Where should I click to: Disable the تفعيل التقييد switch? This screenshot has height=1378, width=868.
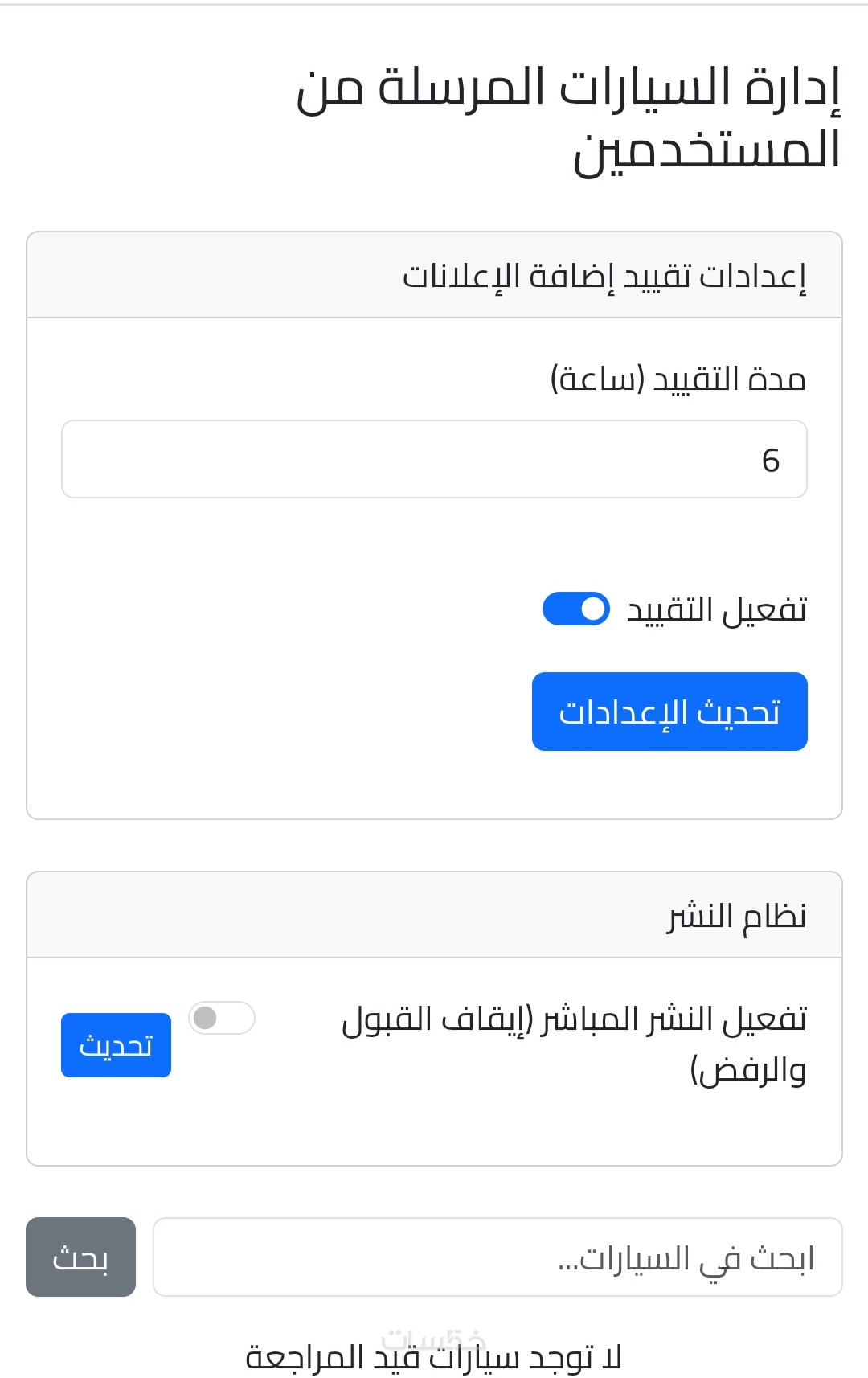(575, 609)
